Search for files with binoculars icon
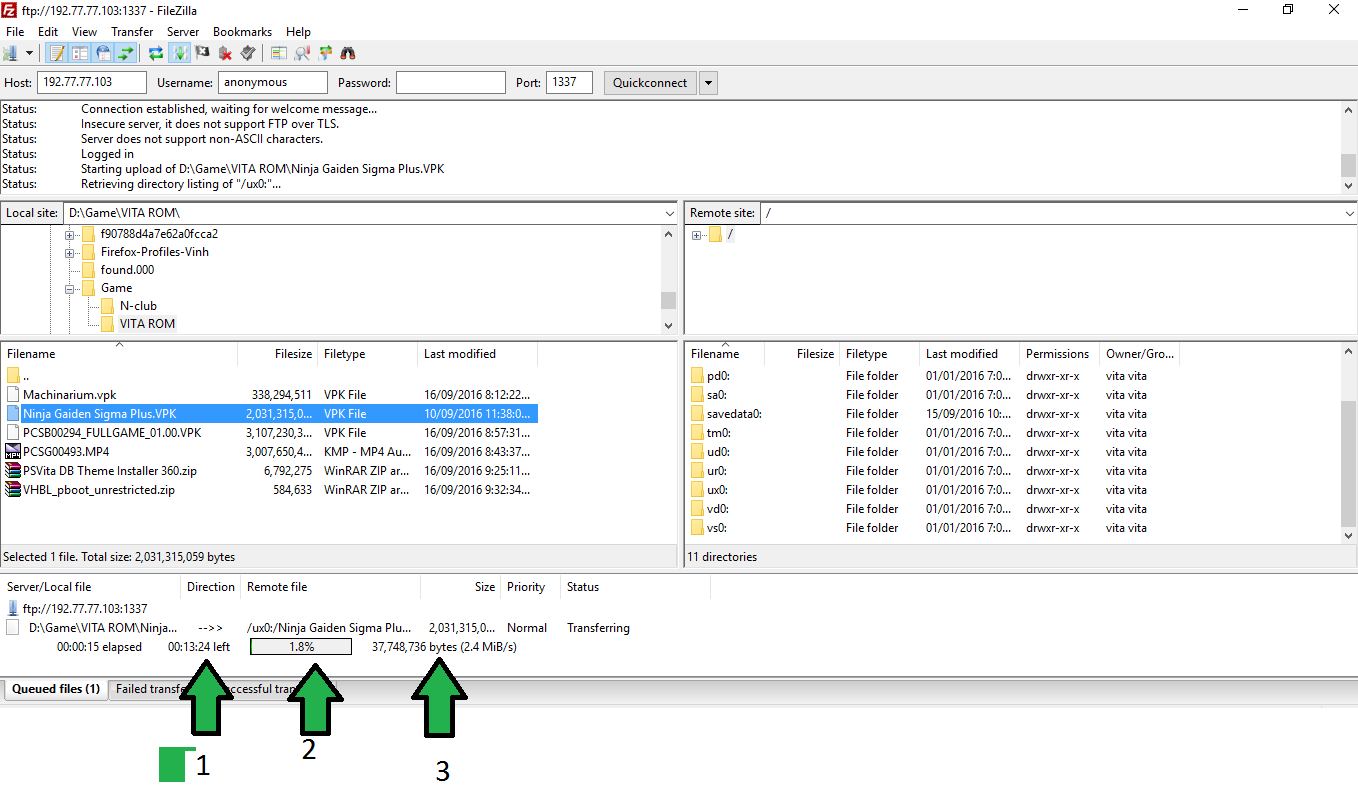 348,53
